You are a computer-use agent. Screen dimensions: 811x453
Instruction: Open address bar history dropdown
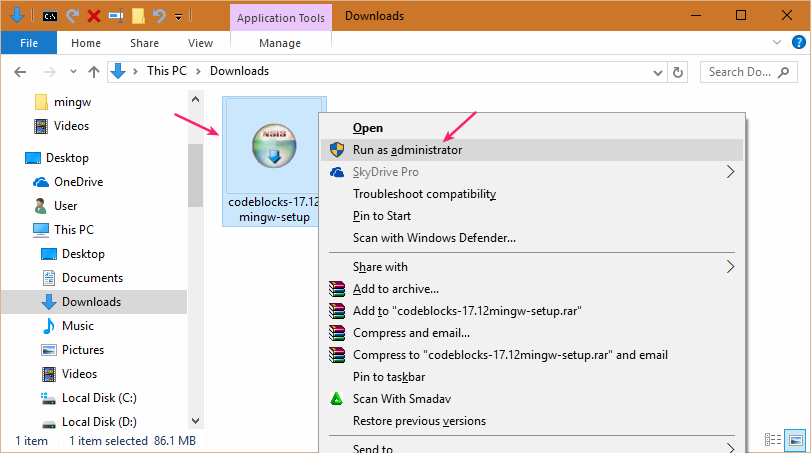[658, 72]
